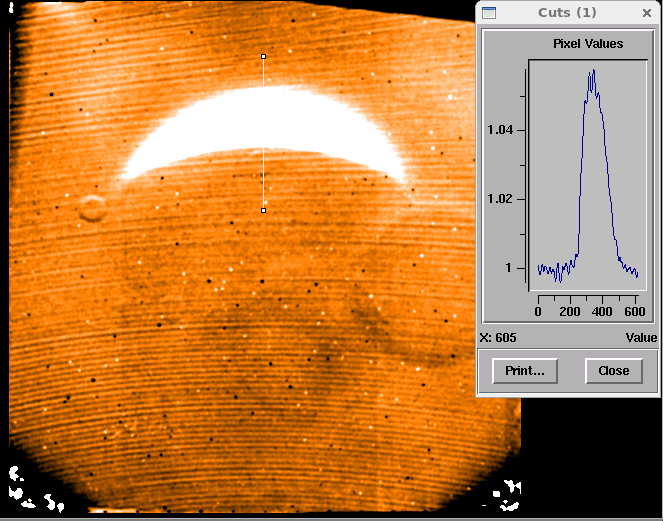The width and height of the screenshot is (663, 521).
Task: Click the Value label under the plot
Action: pos(641,338)
